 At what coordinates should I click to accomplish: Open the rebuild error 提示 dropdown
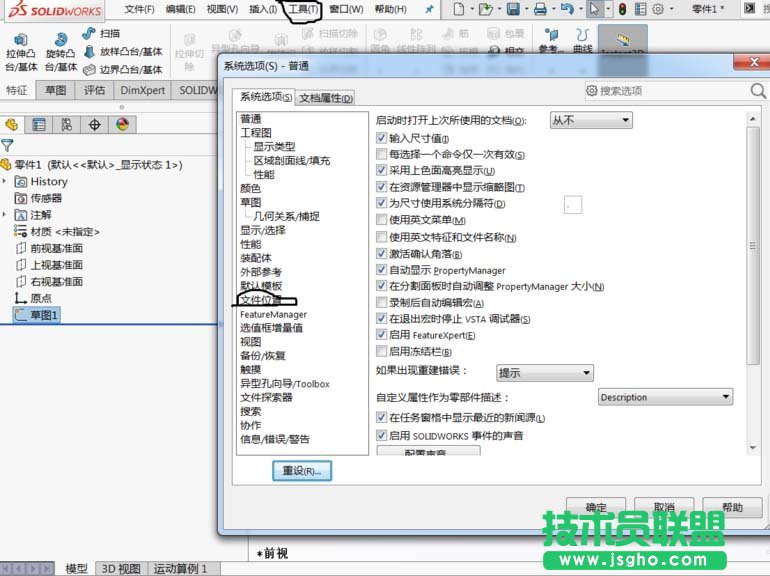tap(545, 373)
